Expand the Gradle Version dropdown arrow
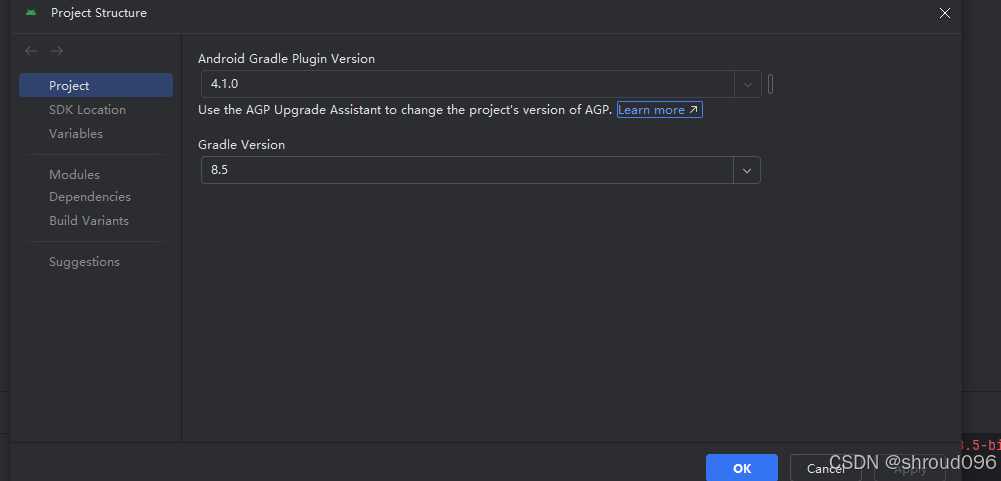The height and width of the screenshot is (481, 1001). (747, 171)
